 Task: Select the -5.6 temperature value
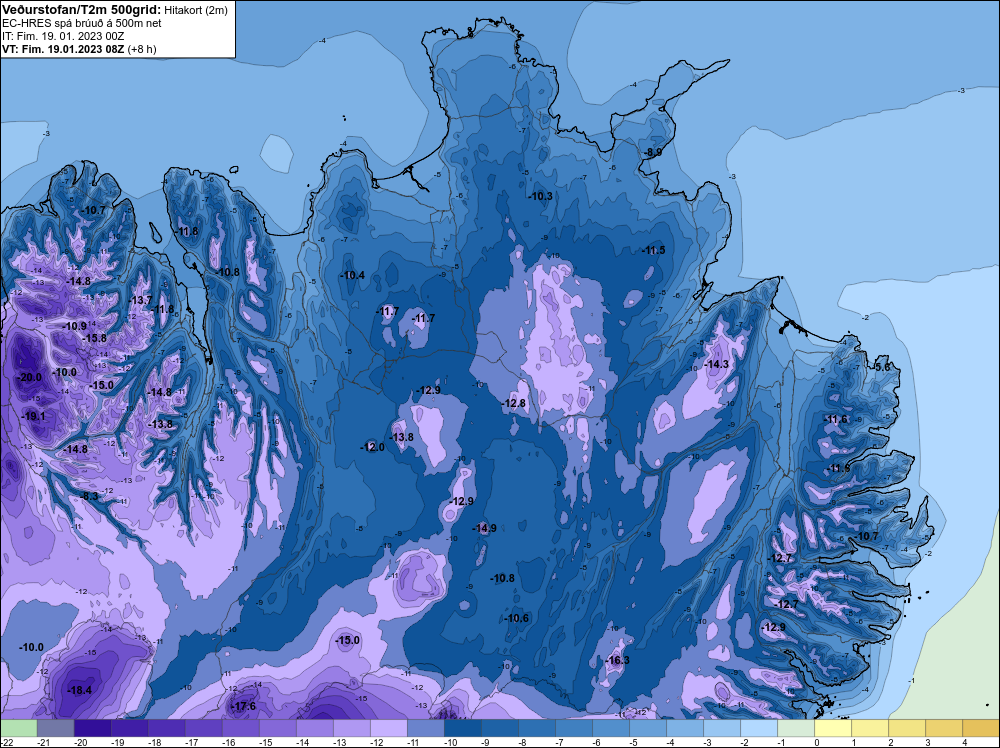pyautogui.click(x=883, y=367)
